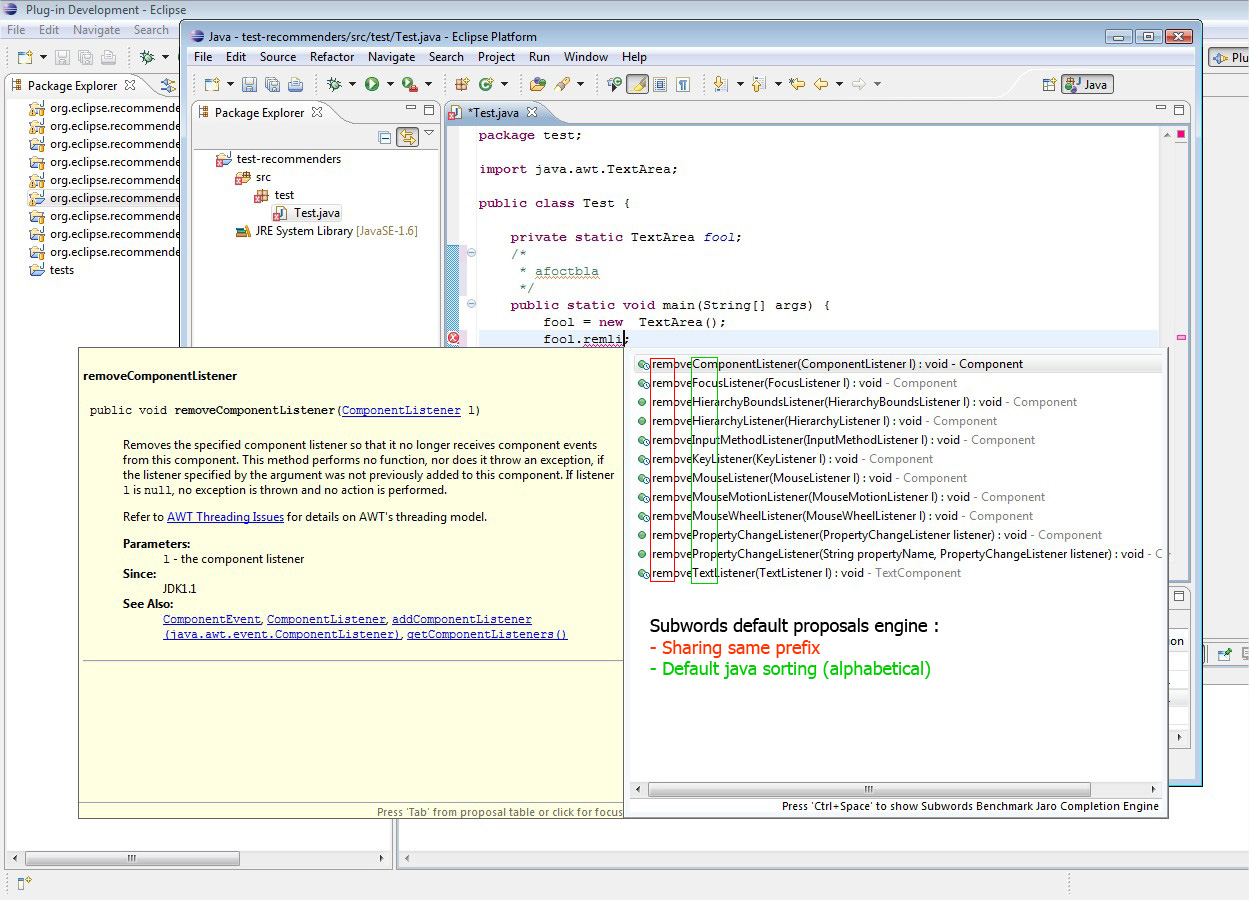Open dropdown arrow next to New Java Class
Screen dimensions: 1249x900
504,84
